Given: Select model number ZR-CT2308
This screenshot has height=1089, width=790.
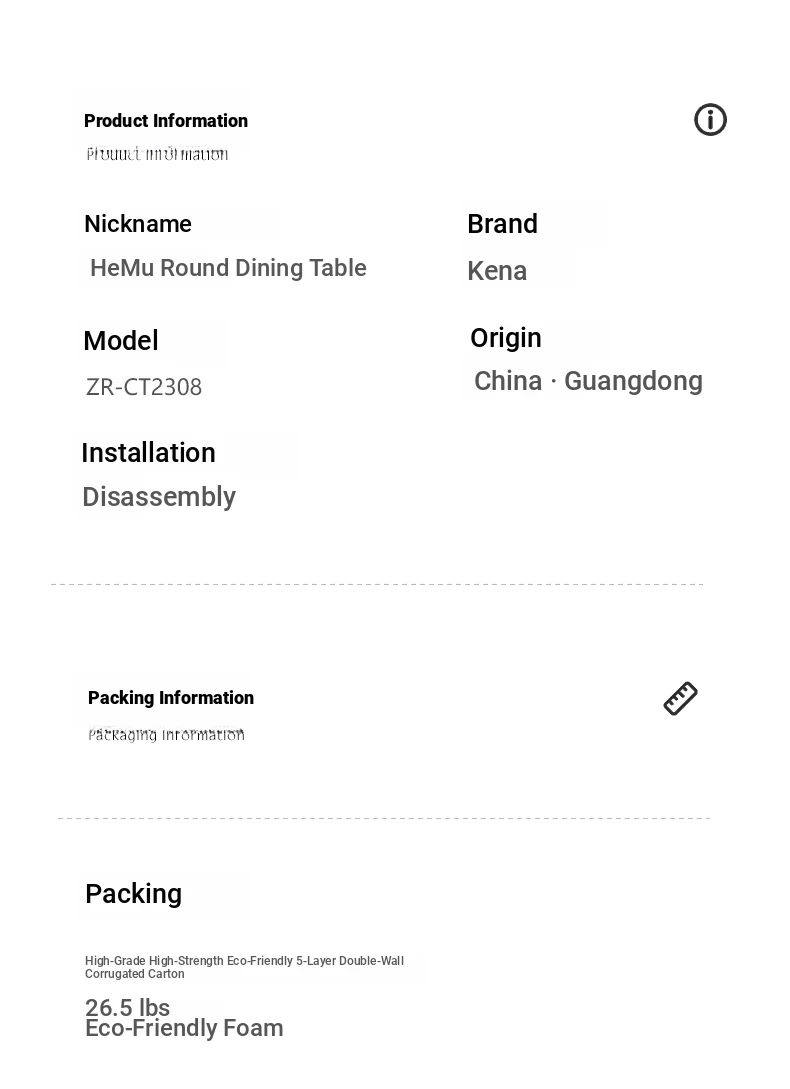Looking at the screenshot, I should [x=144, y=387].
